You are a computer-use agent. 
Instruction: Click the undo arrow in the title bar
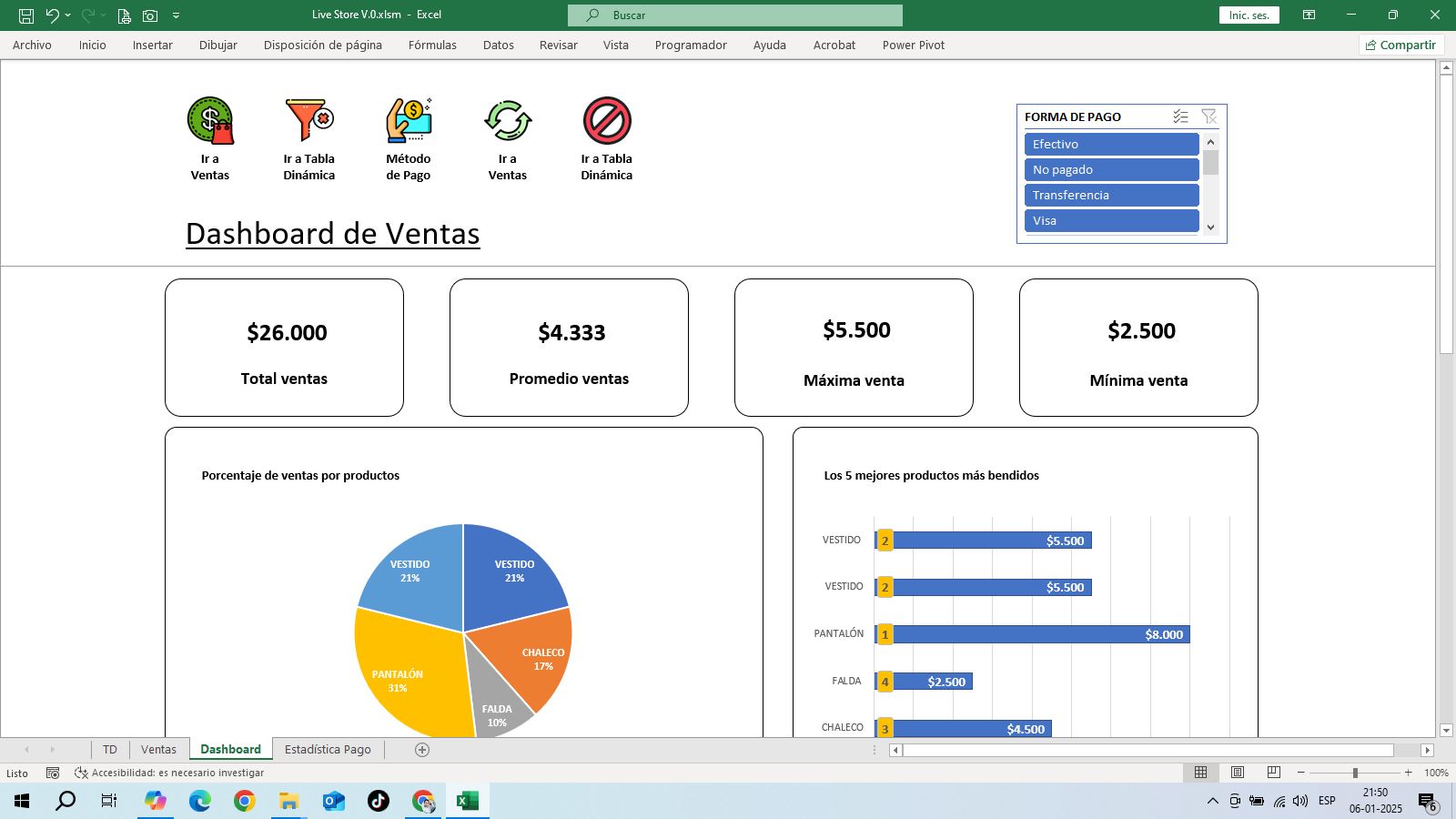(x=52, y=15)
